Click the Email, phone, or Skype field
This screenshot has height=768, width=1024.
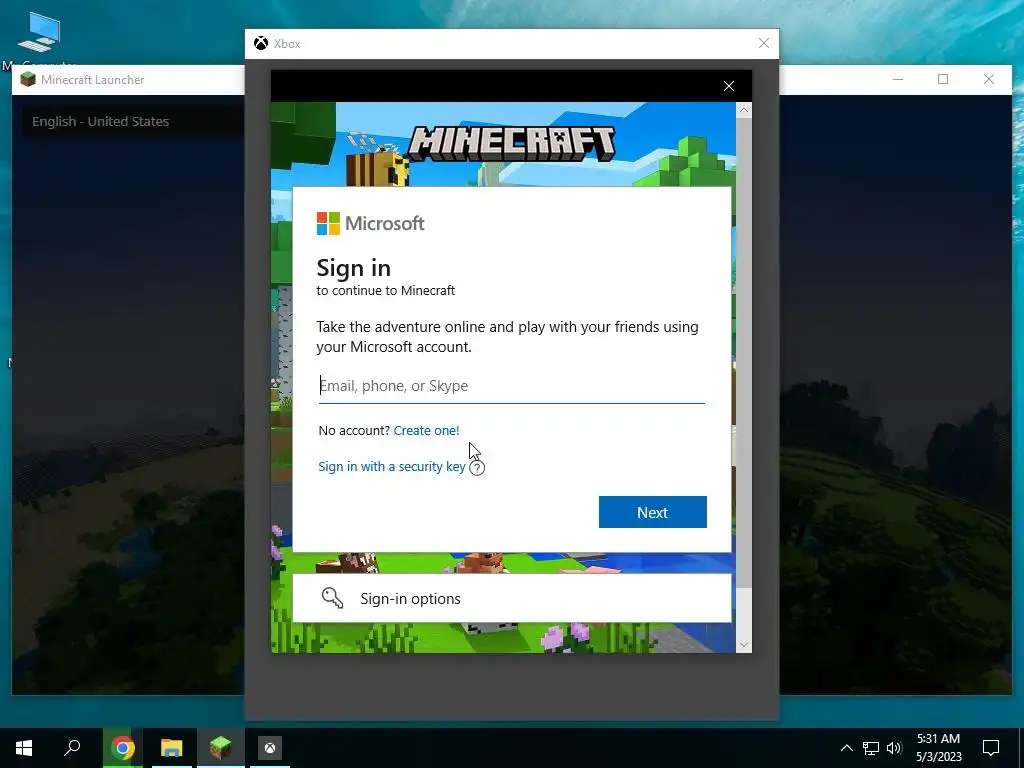(x=511, y=386)
